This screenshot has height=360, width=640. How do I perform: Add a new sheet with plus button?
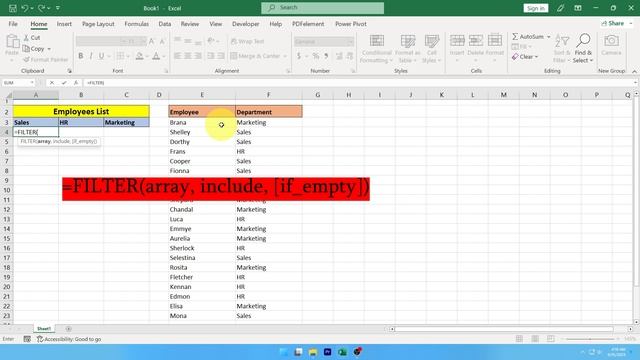point(68,329)
